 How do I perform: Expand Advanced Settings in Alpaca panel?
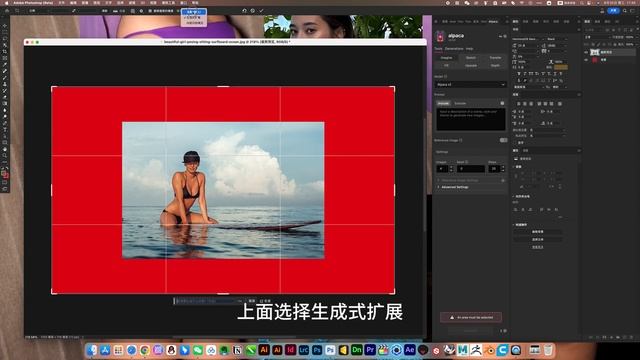click(454, 187)
